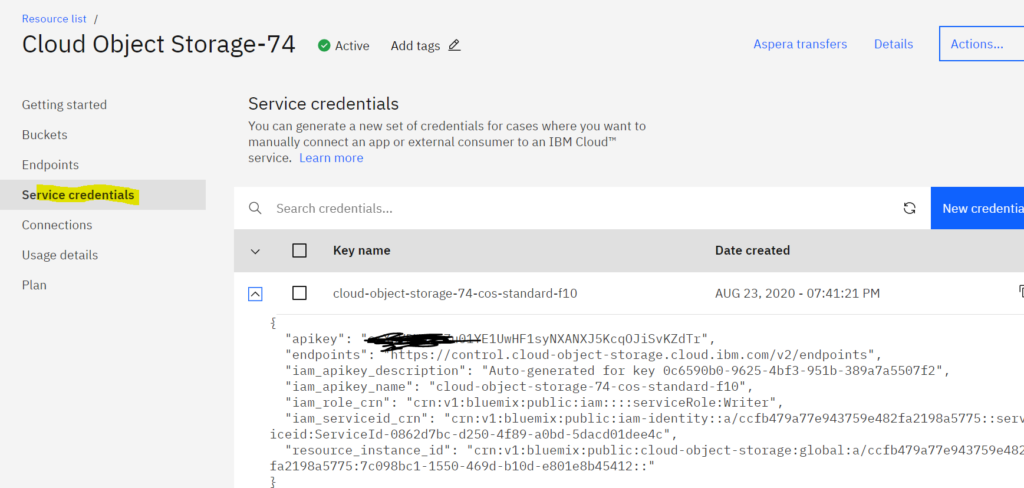Click Add tags label
Image resolution: width=1024 pixels, height=488 pixels.
coord(415,46)
